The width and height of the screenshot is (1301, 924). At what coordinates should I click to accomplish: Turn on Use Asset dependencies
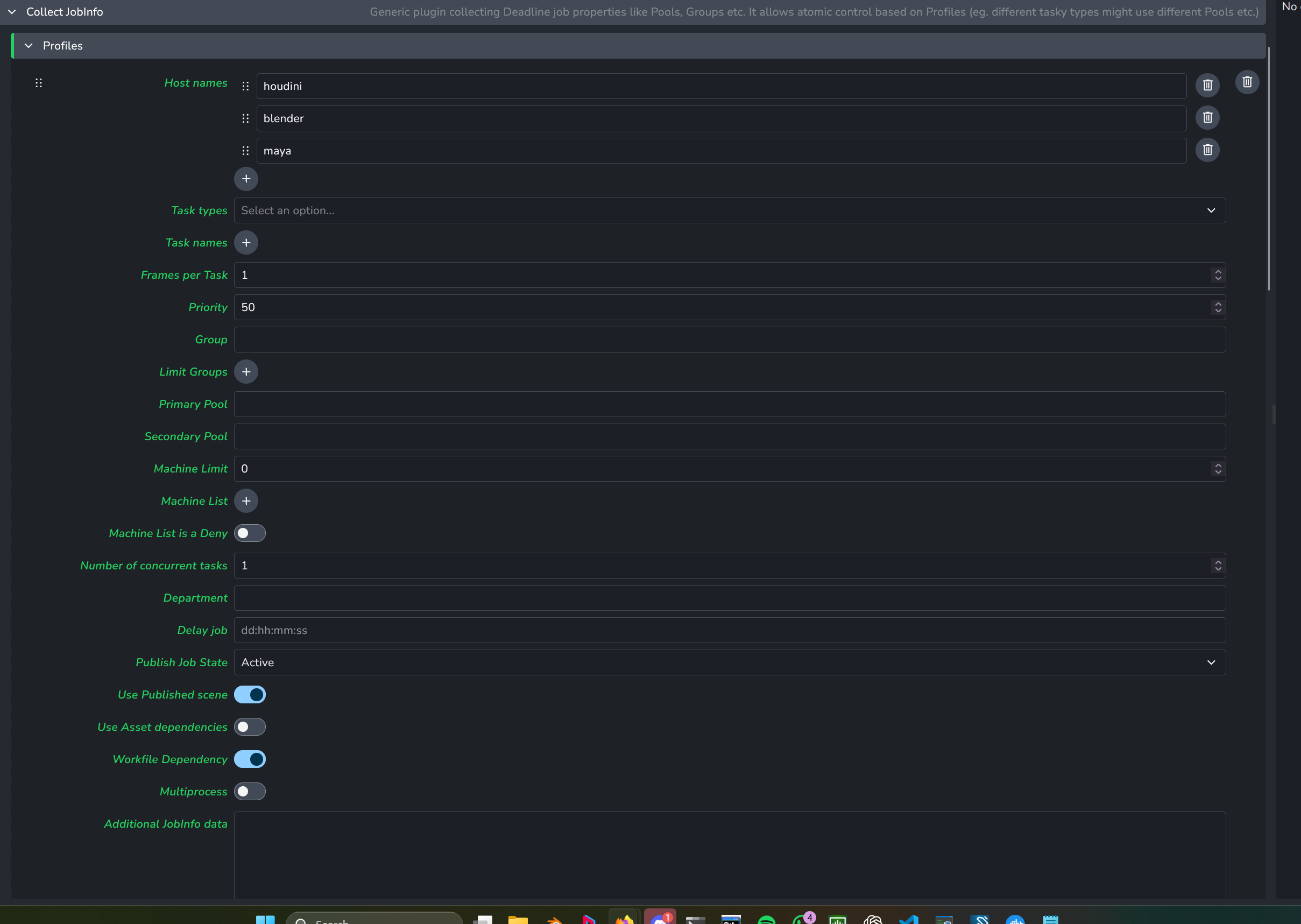[250, 727]
